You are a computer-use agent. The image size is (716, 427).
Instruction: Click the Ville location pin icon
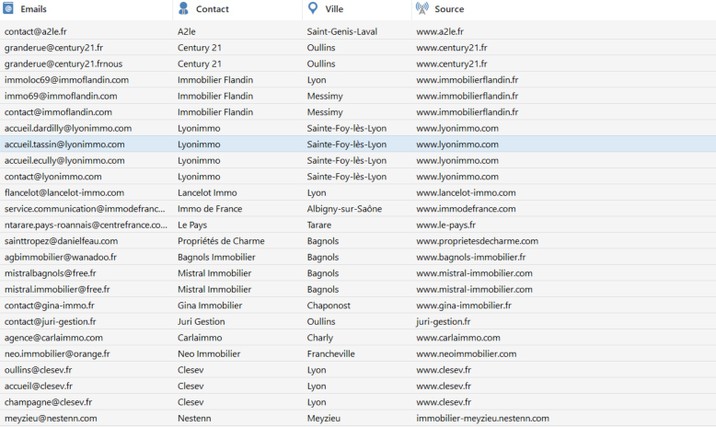click(313, 8)
